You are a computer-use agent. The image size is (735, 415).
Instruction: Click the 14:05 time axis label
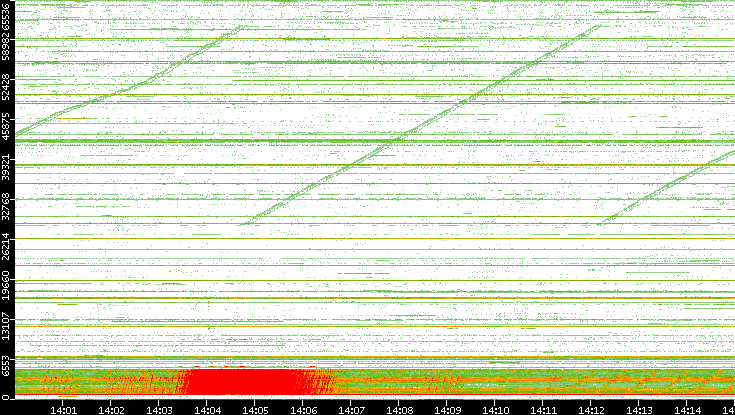click(x=256, y=408)
